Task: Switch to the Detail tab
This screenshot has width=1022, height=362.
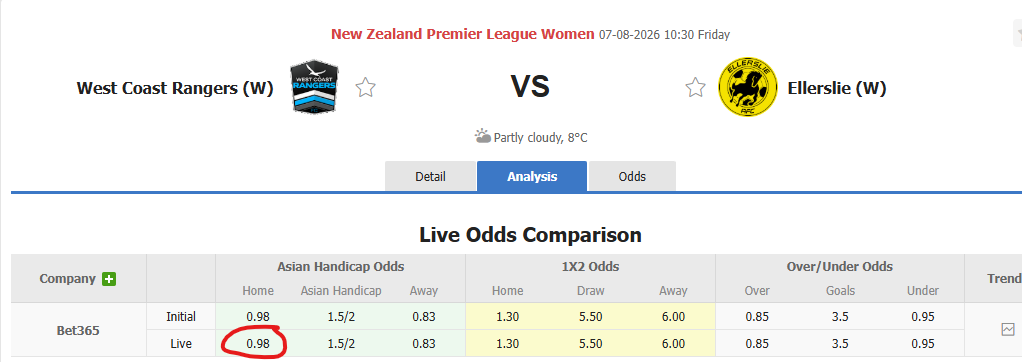Action: (430, 176)
